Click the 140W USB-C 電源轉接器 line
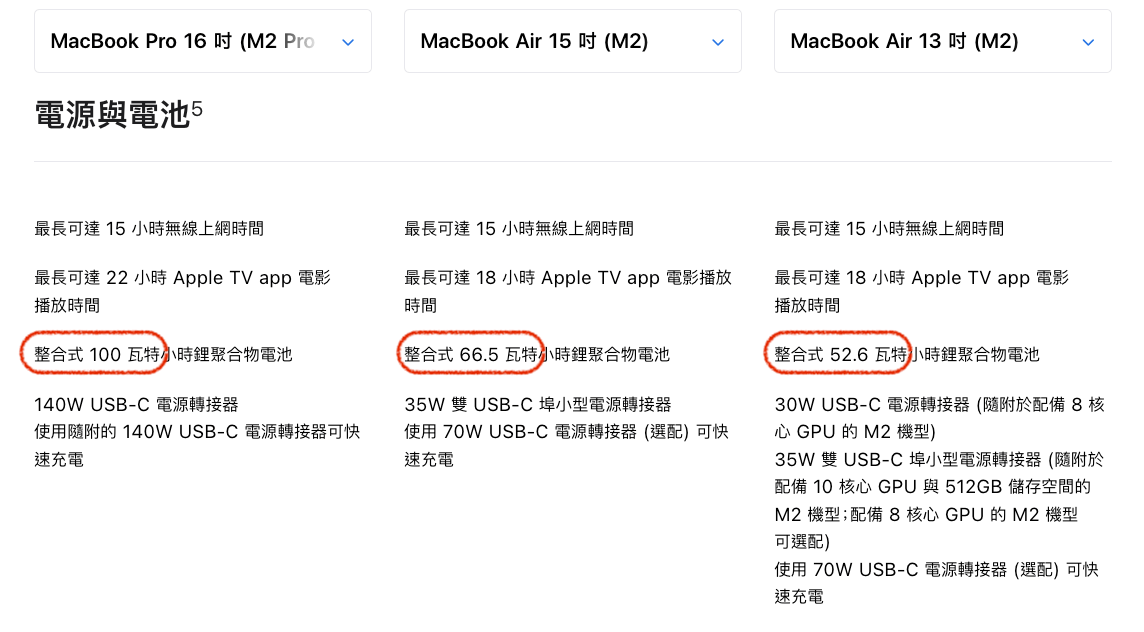Viewport: 1144px width, 632px height. pos(137,404)
